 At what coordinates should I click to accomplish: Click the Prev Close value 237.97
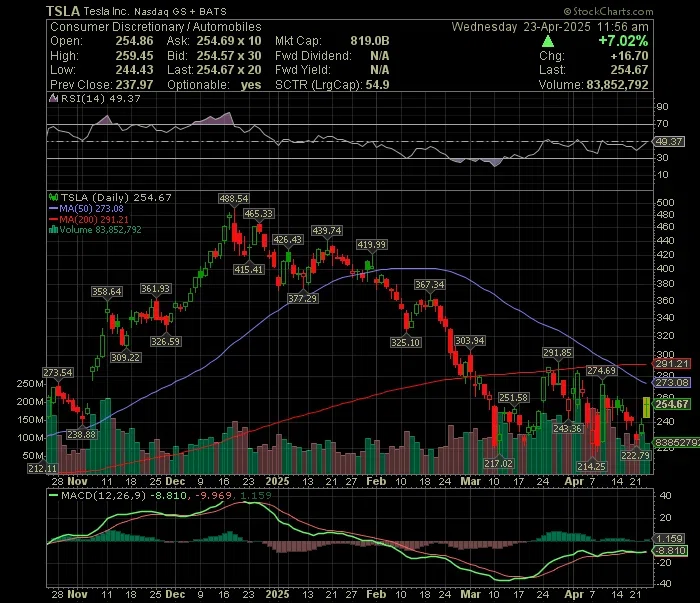tap(134, 84)
